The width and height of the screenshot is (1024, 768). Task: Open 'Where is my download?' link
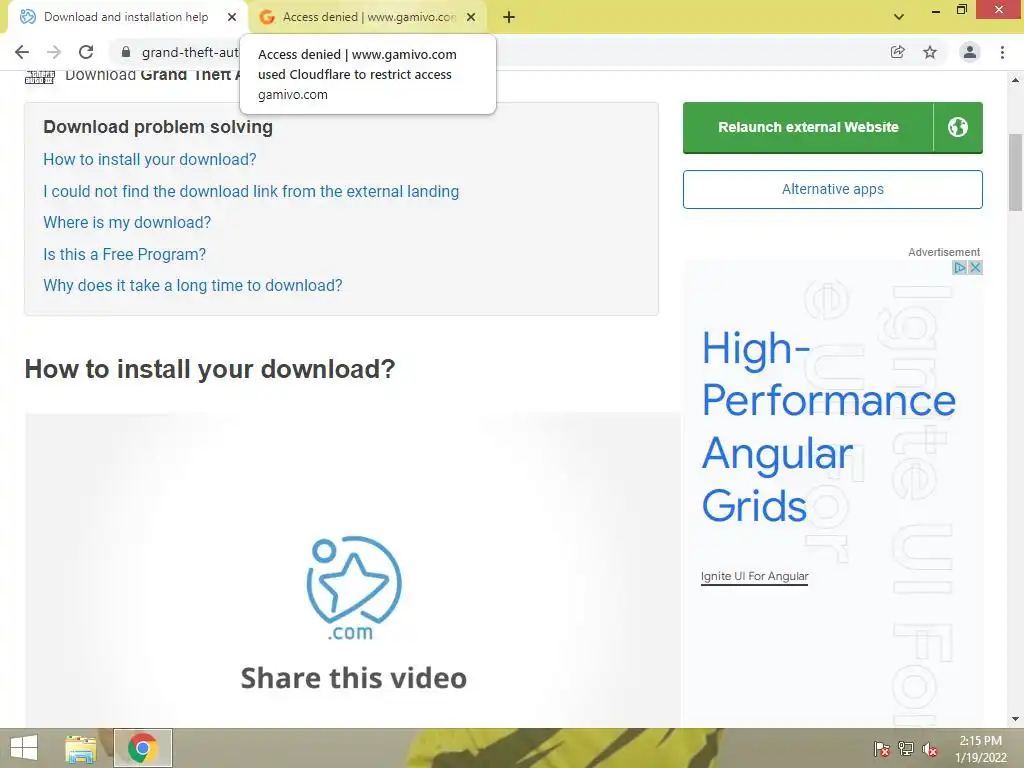point(127,223)
